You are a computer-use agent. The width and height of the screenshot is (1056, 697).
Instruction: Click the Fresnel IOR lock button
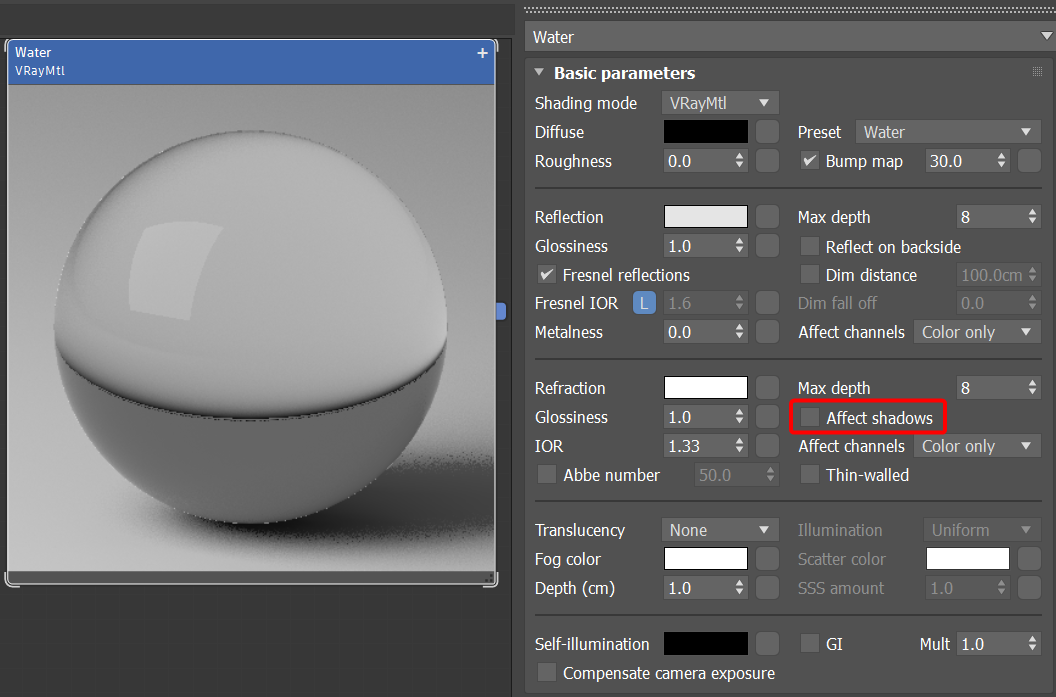(x=645, y=303)
